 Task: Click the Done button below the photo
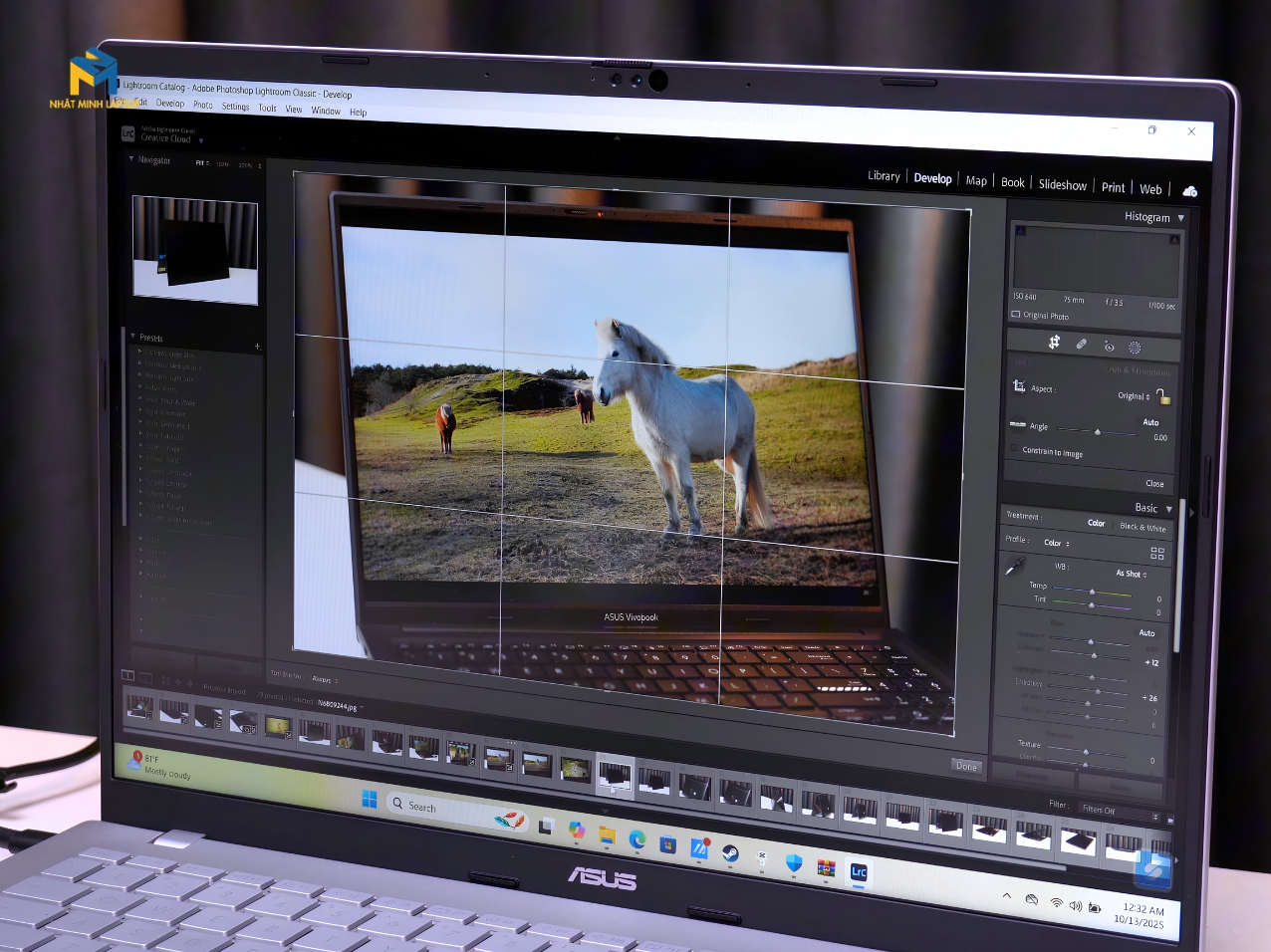tap(966, 766)
